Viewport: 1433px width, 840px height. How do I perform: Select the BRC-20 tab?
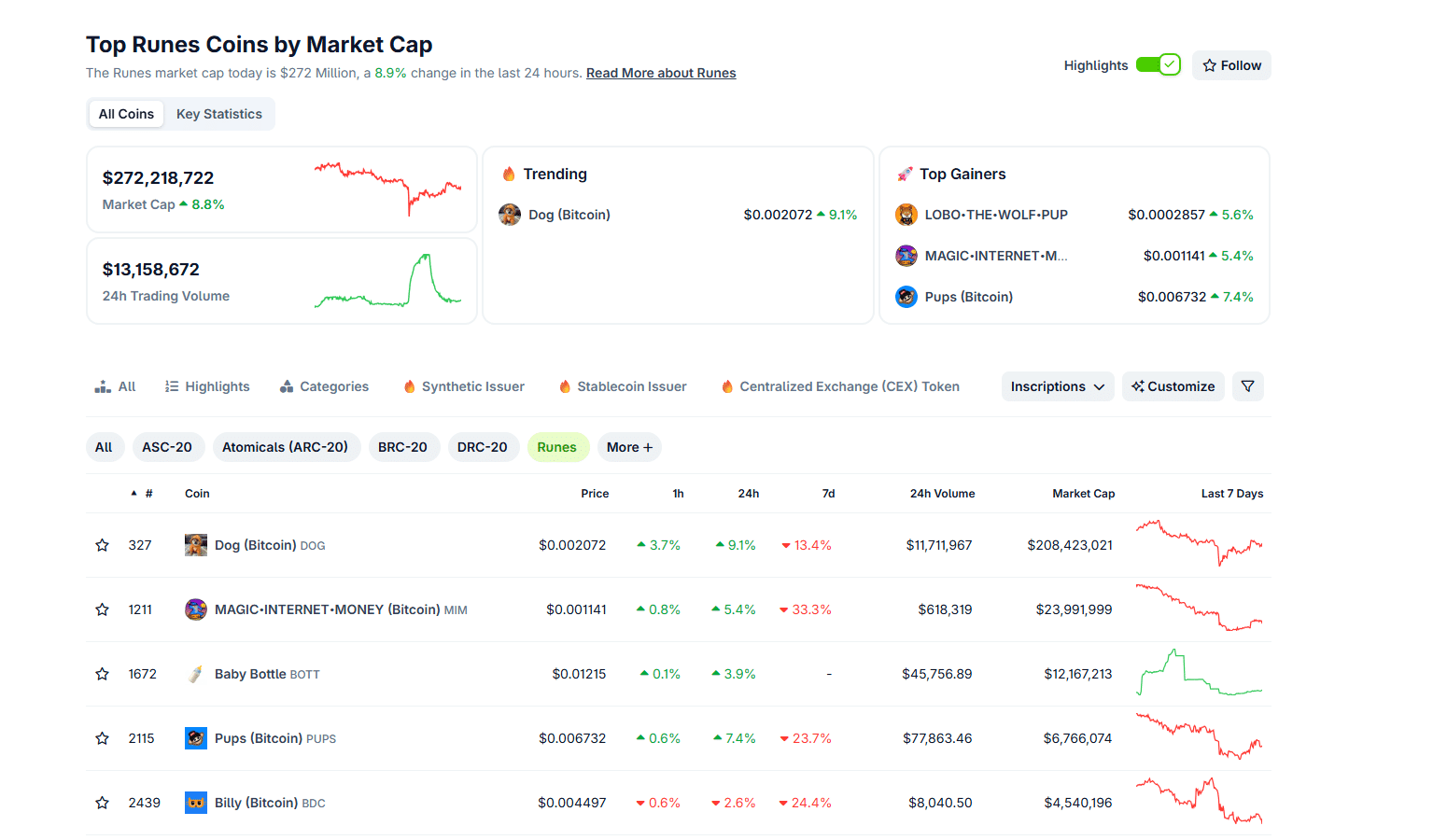point(404,447)
